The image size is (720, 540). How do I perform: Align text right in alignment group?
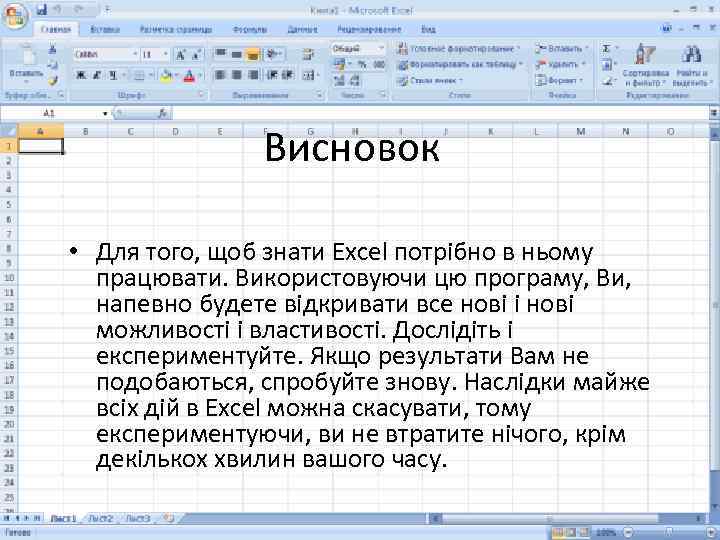(253, 74)
